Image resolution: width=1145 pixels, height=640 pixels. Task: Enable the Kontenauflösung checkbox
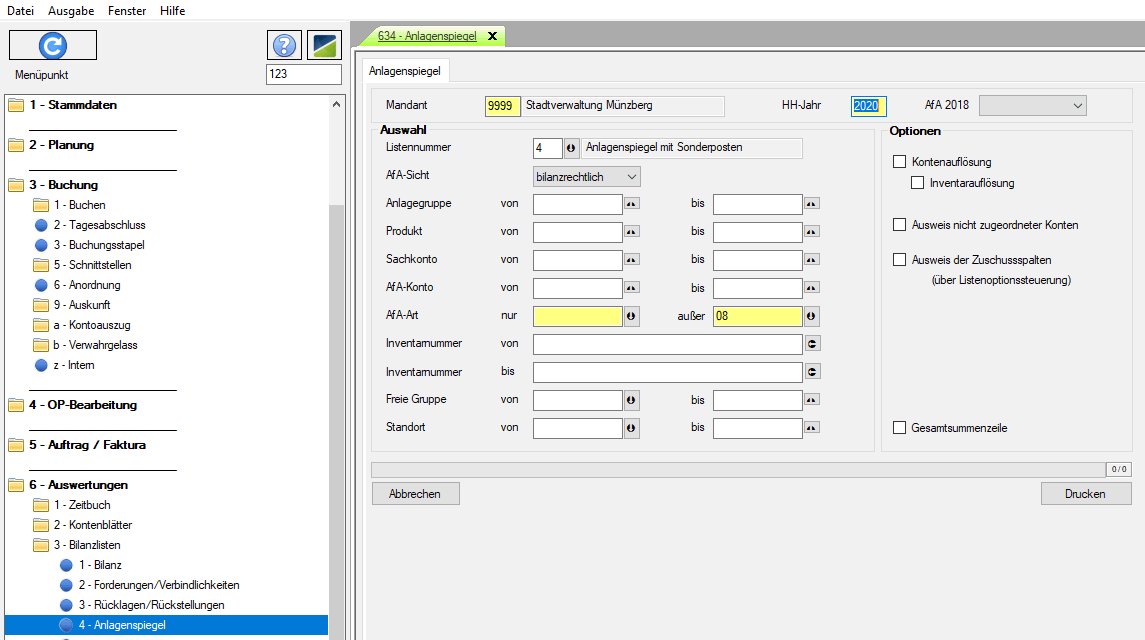(899, 162)
